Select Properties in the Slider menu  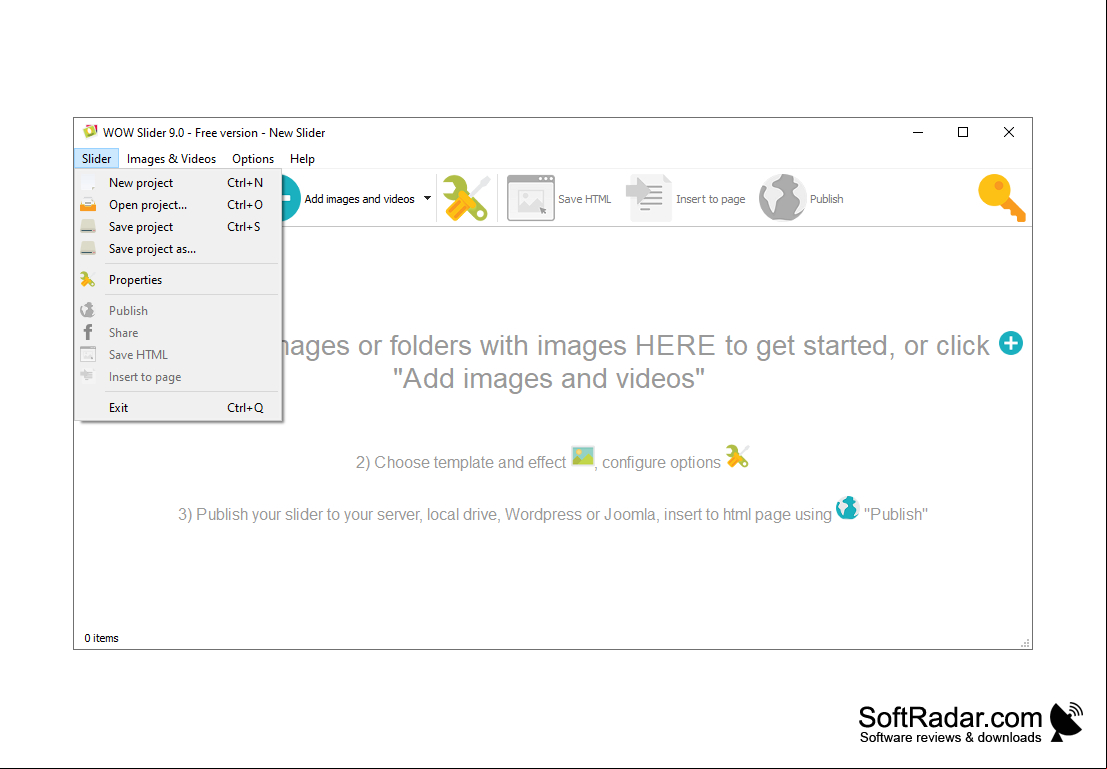click(x=178, y=280)
